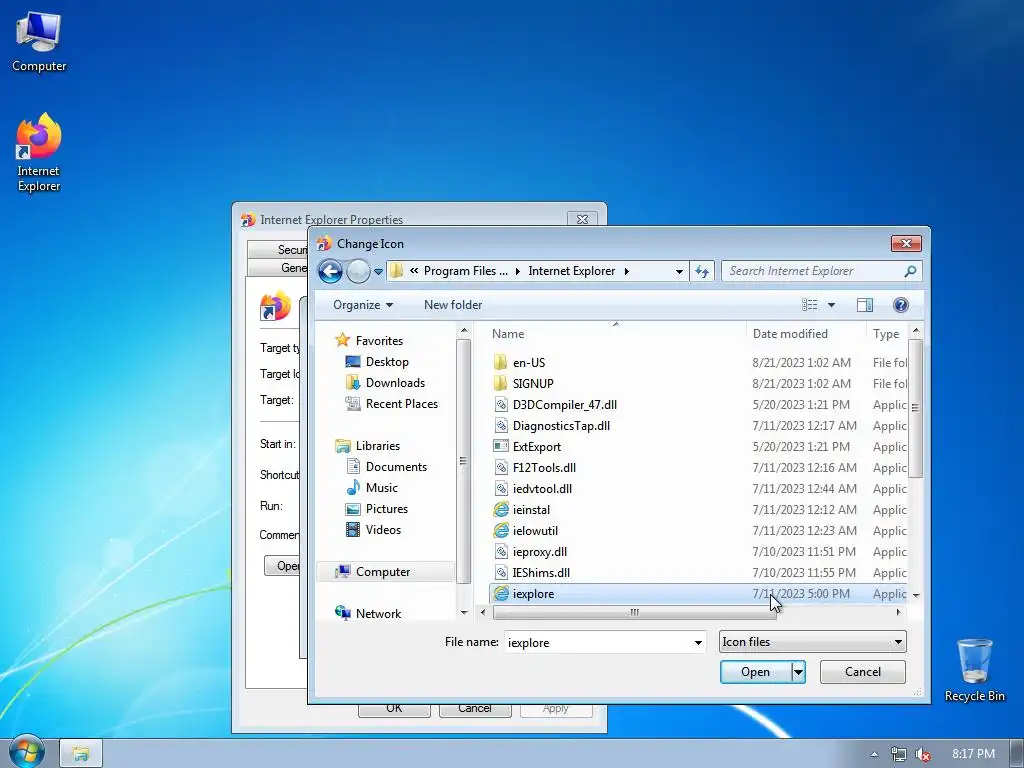Select the en-US folder icon
The width and height of the screenshot is (1024, 768).
[x=501, y=362]
